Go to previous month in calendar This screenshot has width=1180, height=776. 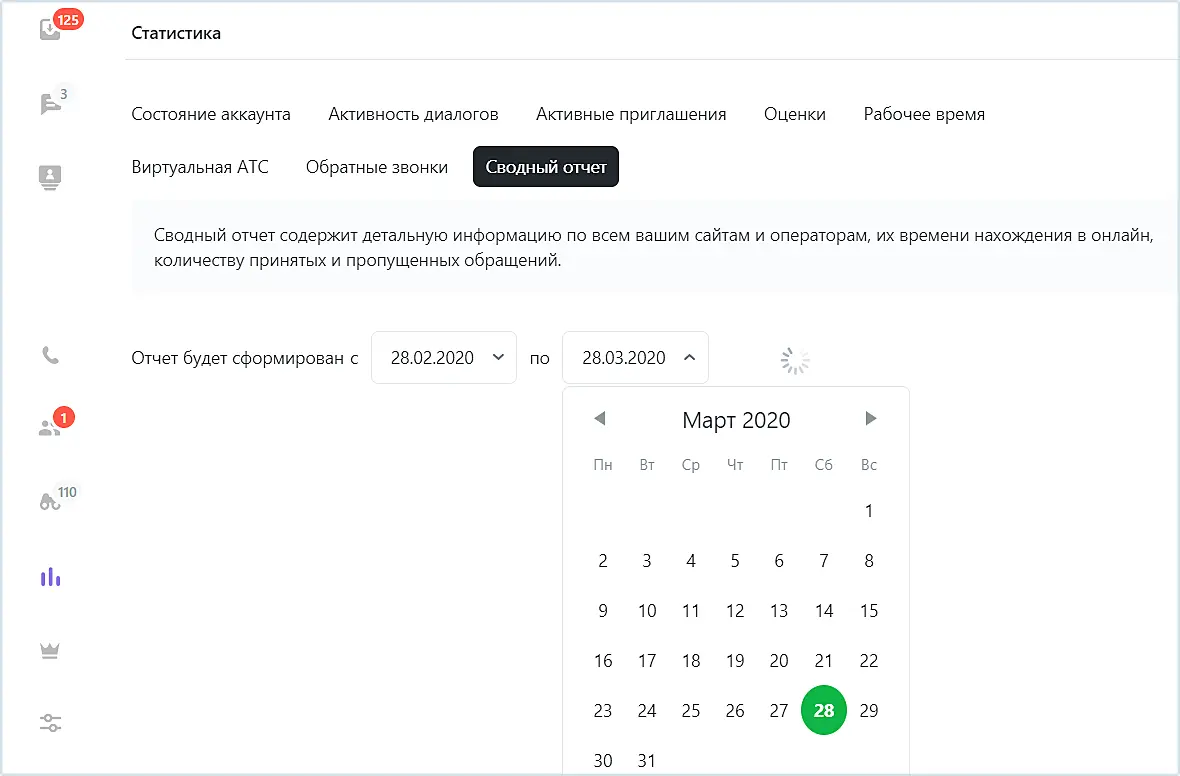coord(600,419)
